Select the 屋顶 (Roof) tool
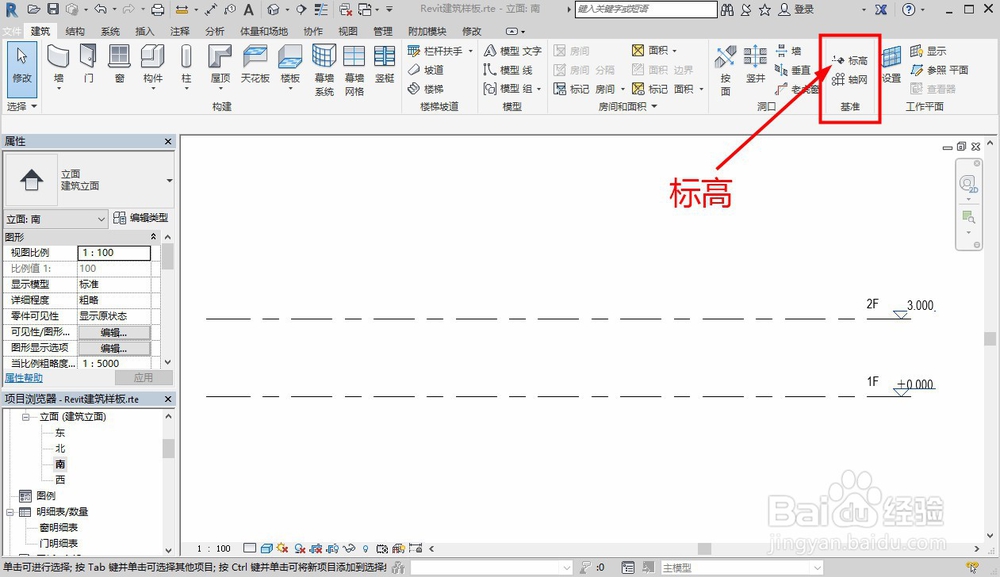 point(220,64)
